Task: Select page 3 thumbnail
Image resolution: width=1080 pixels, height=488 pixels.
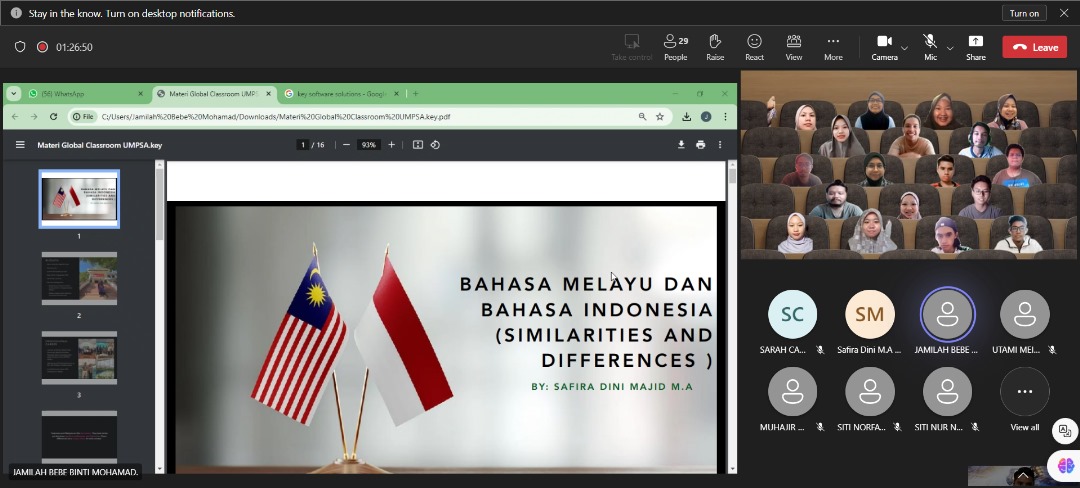Action: pyautogui.click(x=79, y=358)
